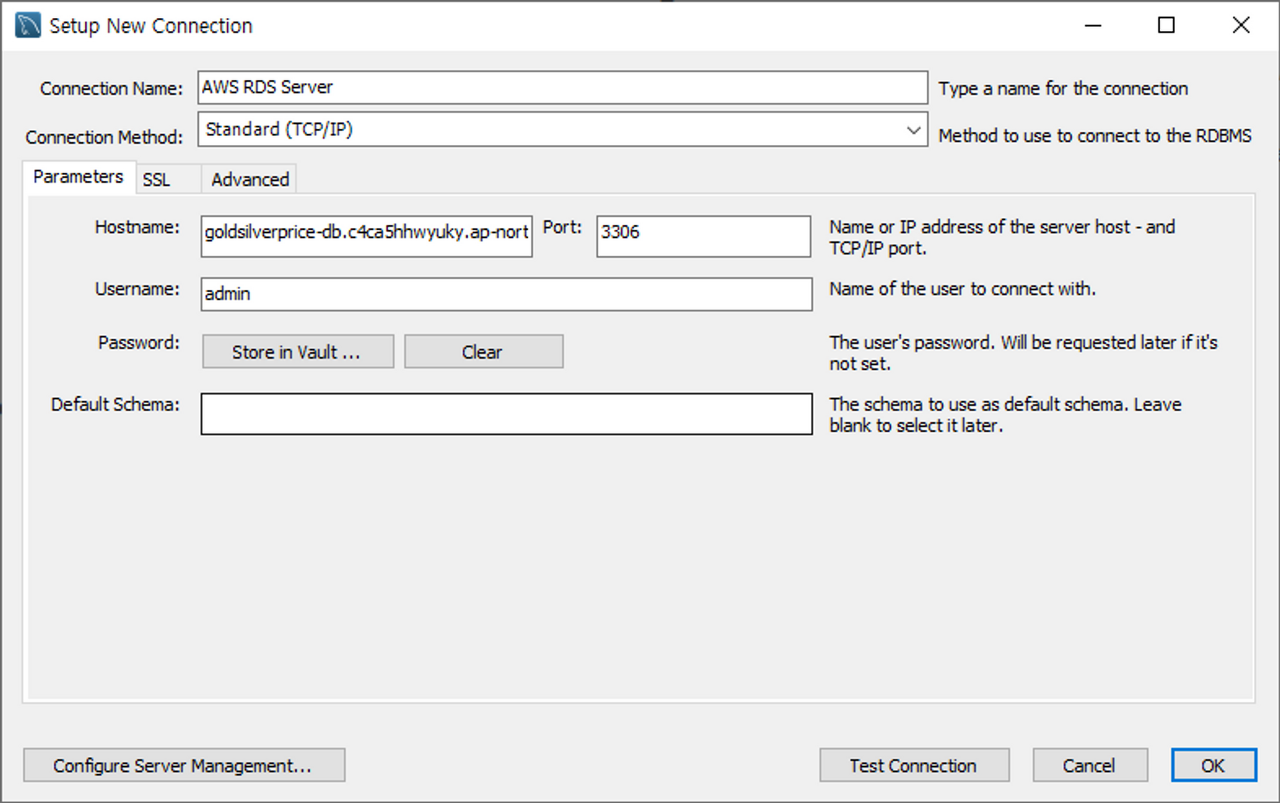1280x803 pixels.
Task: Click the Default Schema input field
Action: point(507,414)
